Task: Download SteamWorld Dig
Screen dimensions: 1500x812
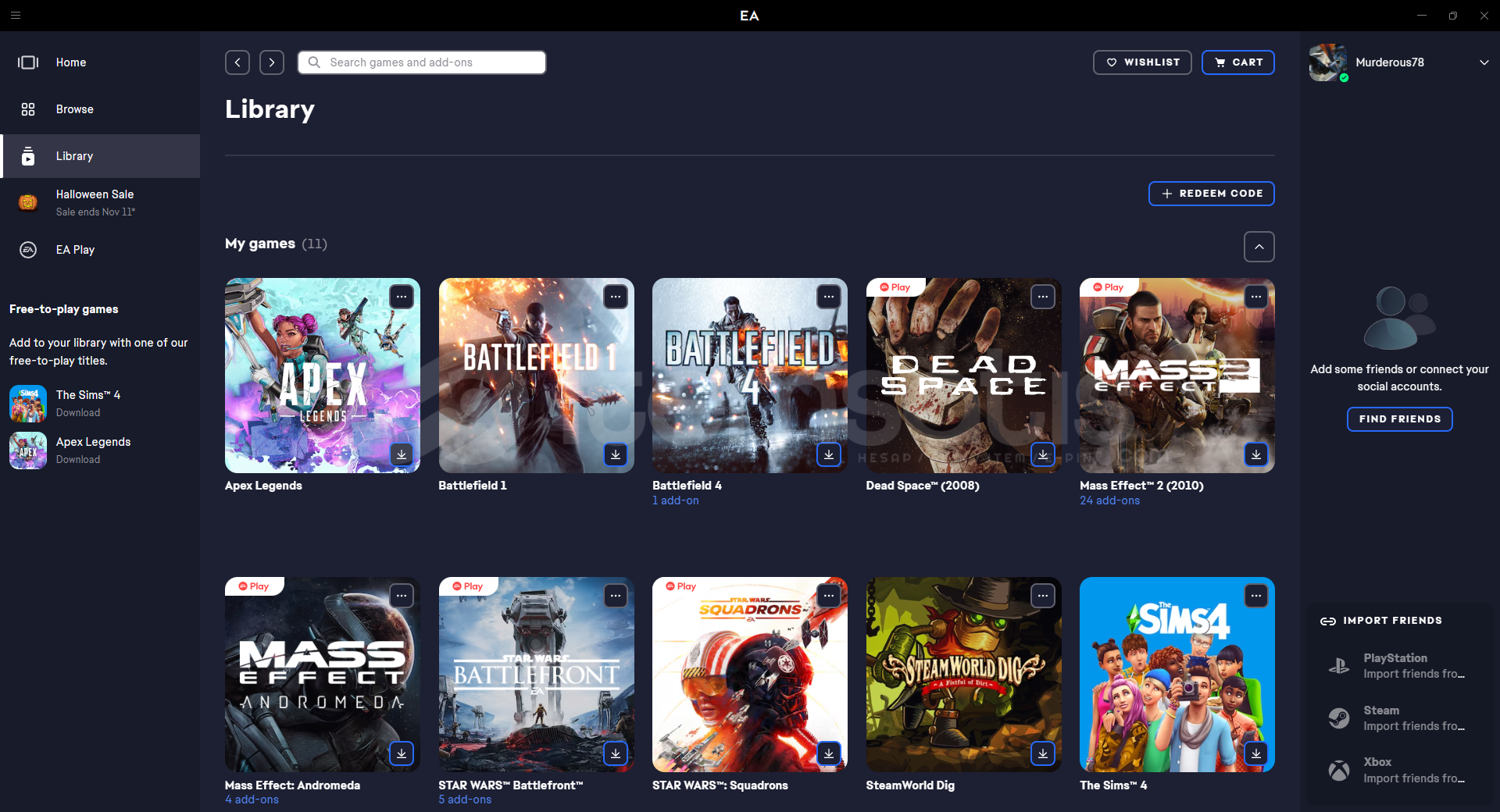Action: [x=1043, y=753]
